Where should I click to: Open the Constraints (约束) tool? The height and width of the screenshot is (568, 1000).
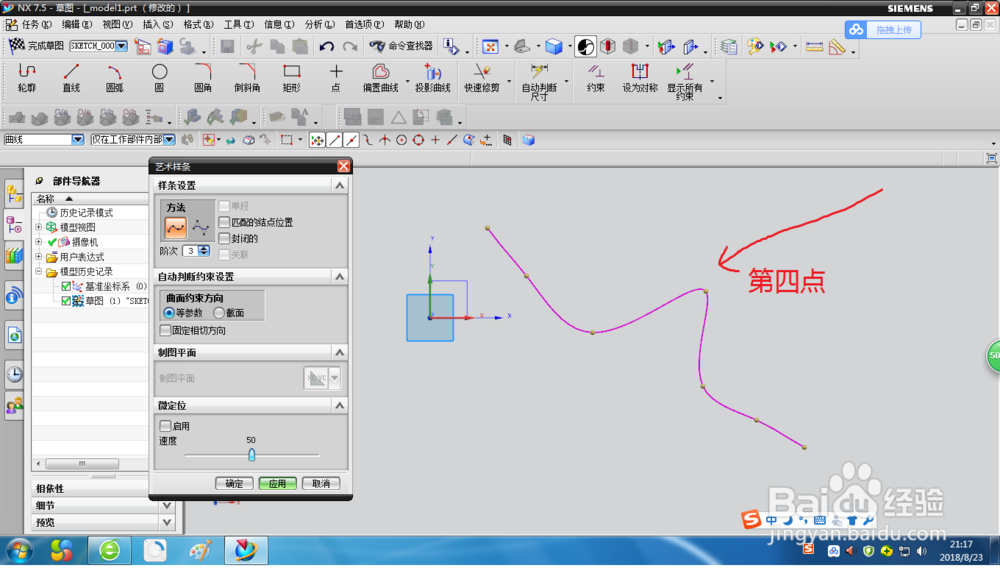pyautogui.click(x=596, y=78)
